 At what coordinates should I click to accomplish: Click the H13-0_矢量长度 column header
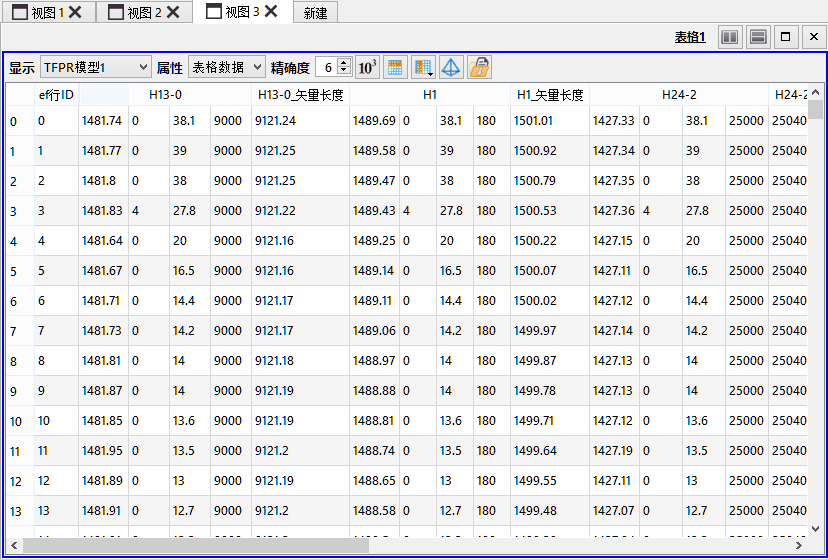300,95
